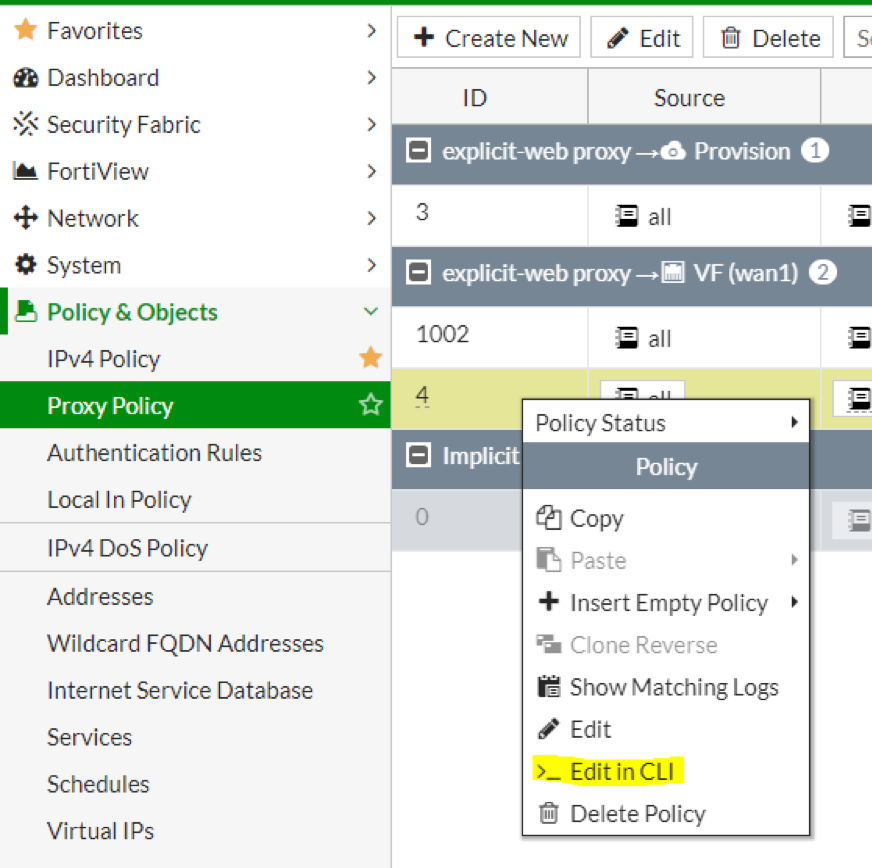
Task: Choose Copy from the context menu
Action: pyautogui.click(x=666, y=518)
